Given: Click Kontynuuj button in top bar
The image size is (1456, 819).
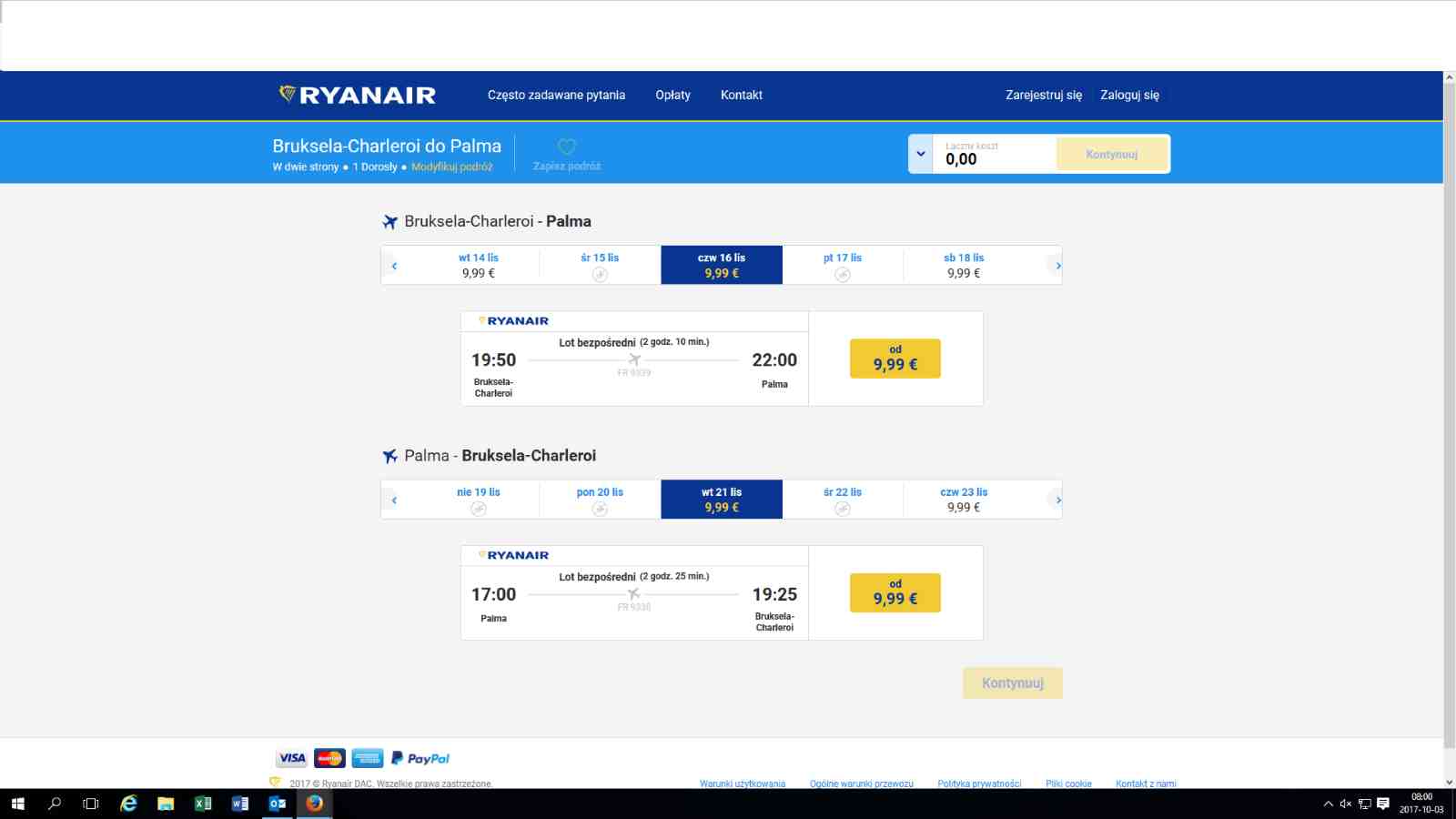Looking at the screenshot, I should pos(1111,154).
